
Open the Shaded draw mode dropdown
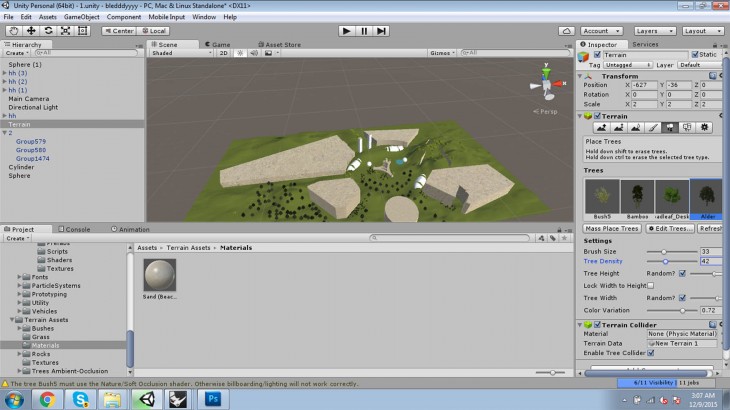click(x=180, y=54)
